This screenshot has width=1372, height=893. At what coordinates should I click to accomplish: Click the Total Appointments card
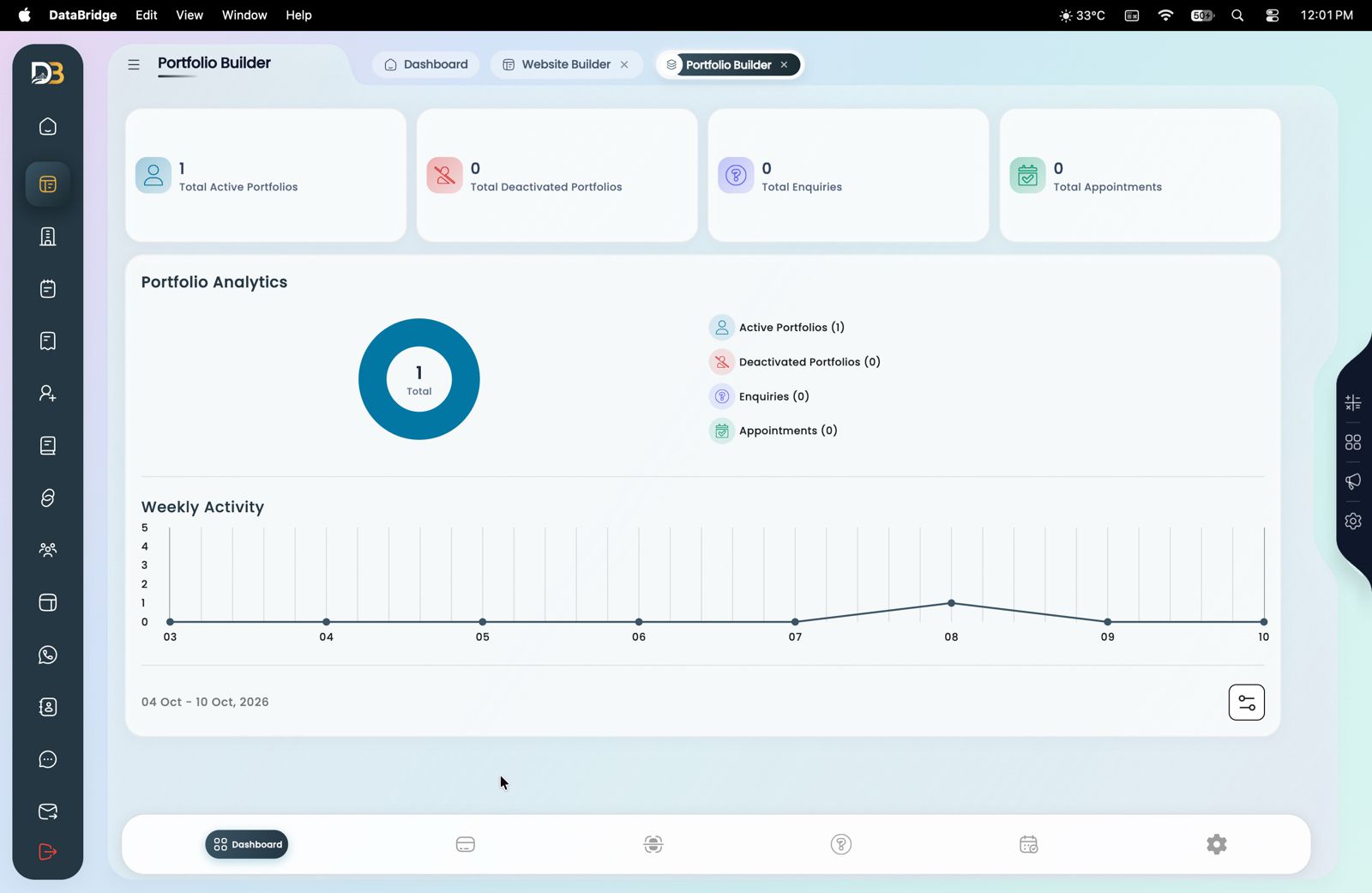[x=1140, y=175]
